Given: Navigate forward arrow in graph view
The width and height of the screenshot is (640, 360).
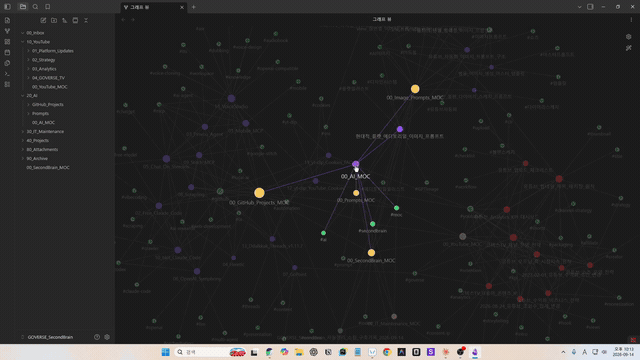Looking at the screenshot, I should click(133, 19).
